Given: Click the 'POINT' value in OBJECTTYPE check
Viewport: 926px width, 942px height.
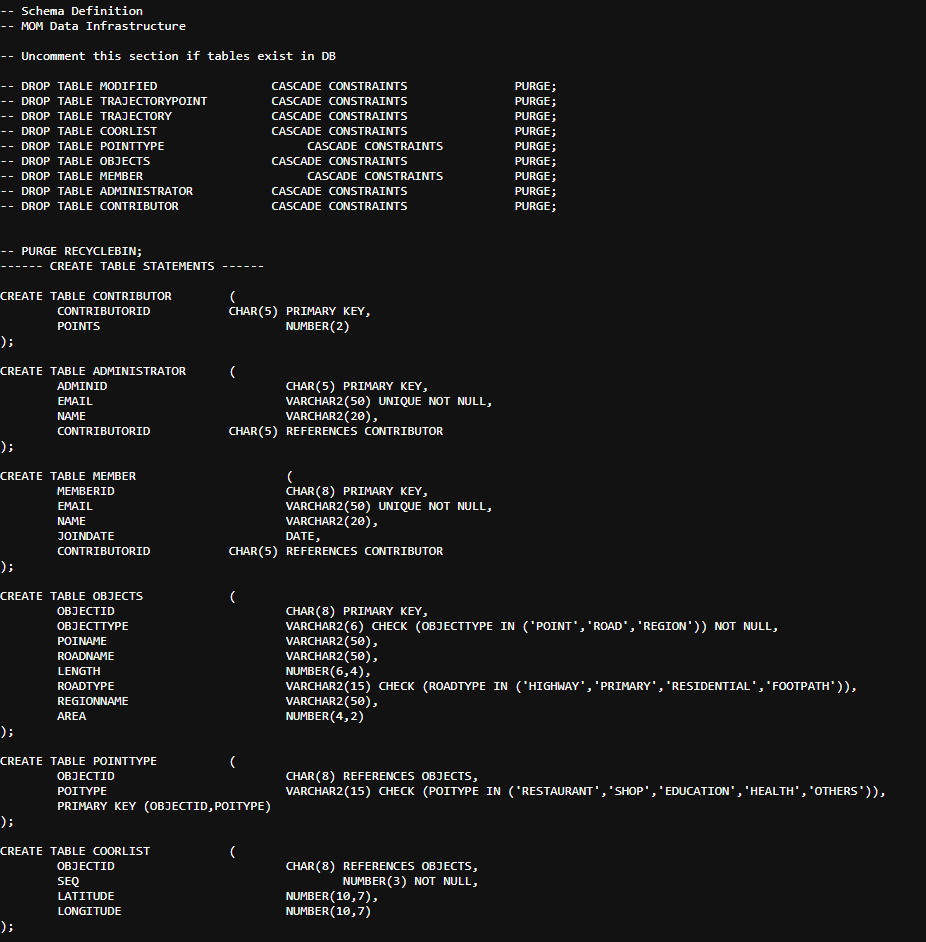Looking at the screenshot, I should (553, 627).
